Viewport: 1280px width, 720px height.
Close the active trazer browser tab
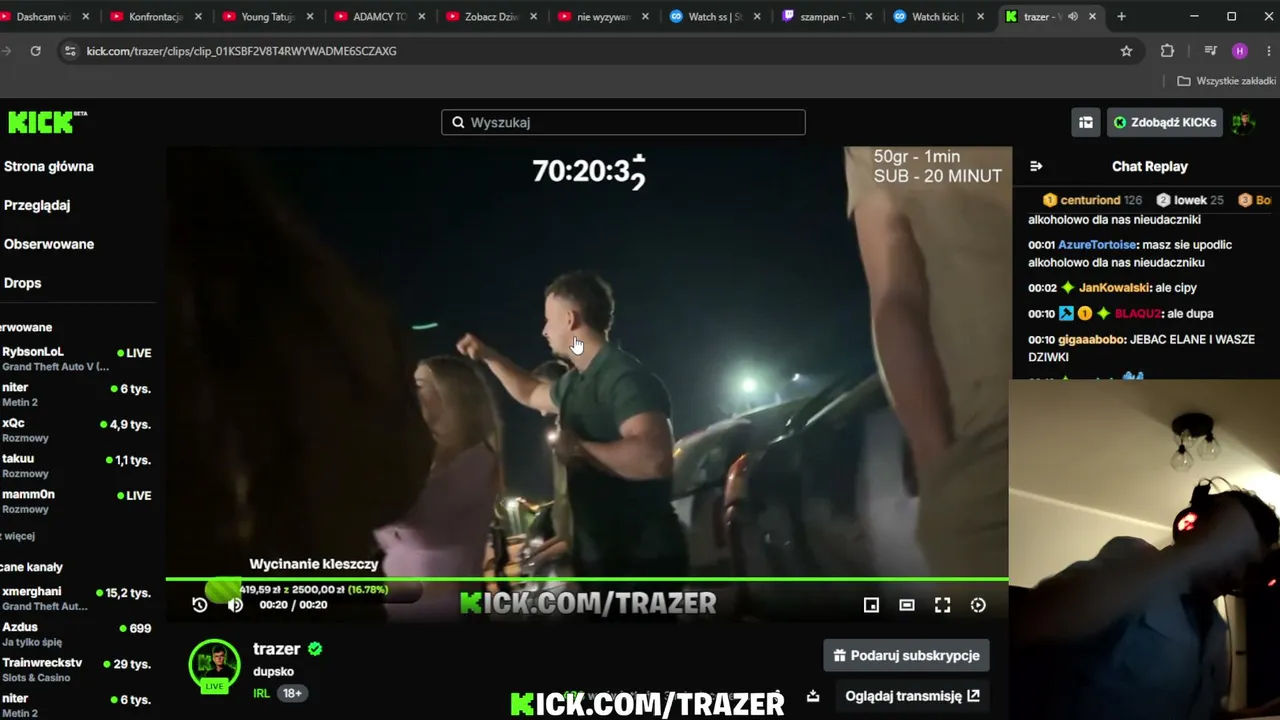(1091, 17)
